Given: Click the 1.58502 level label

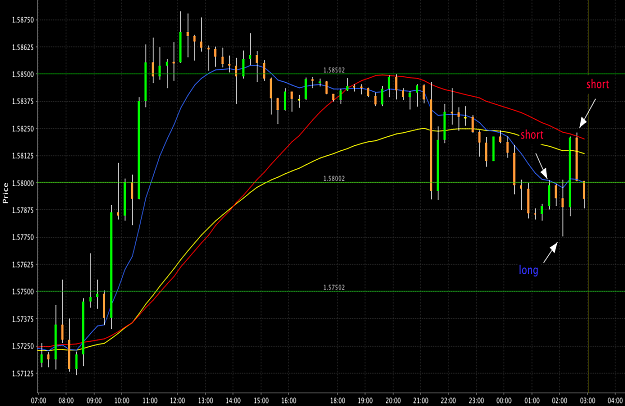Looking at the screenshot, I should point(334,70).
